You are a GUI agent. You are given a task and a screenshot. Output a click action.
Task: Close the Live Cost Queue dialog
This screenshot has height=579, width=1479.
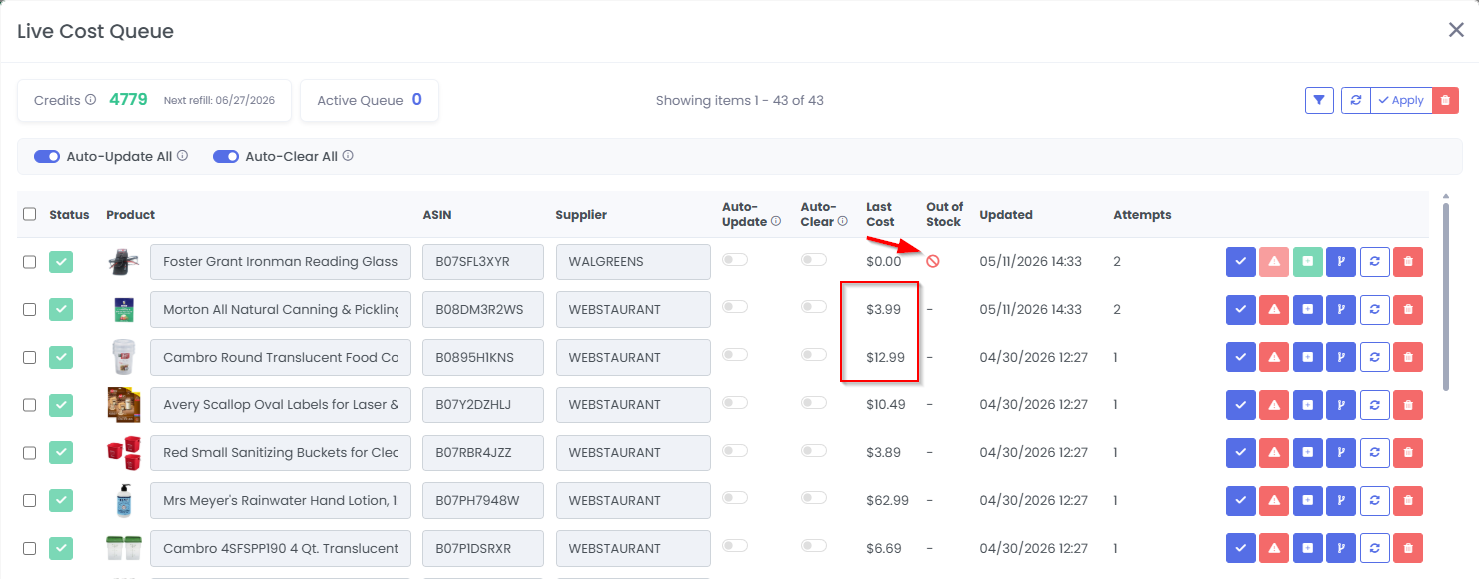click(x=1456, y=30)
